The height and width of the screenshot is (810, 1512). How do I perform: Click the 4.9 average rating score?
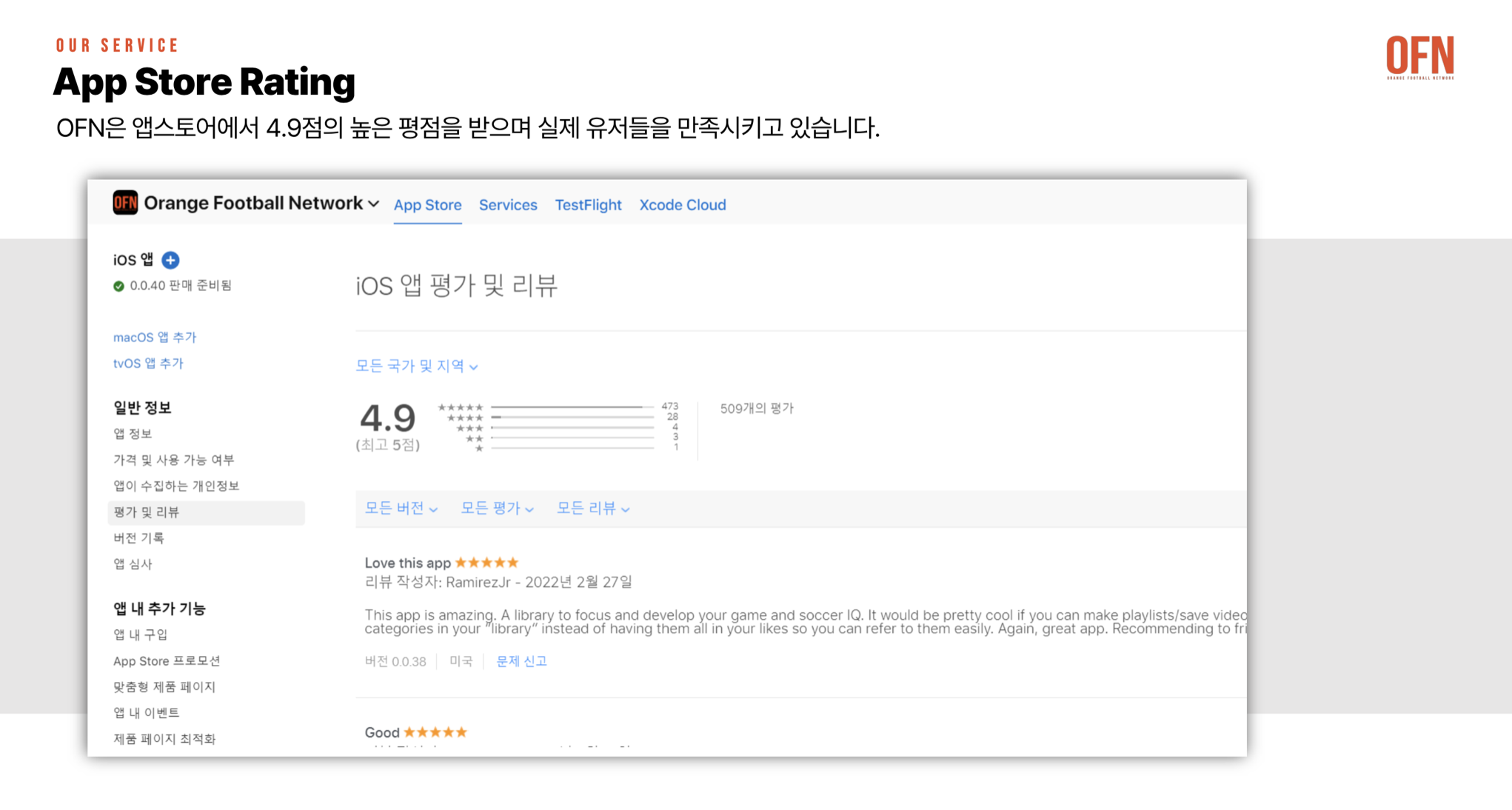[x=388, y=418]
